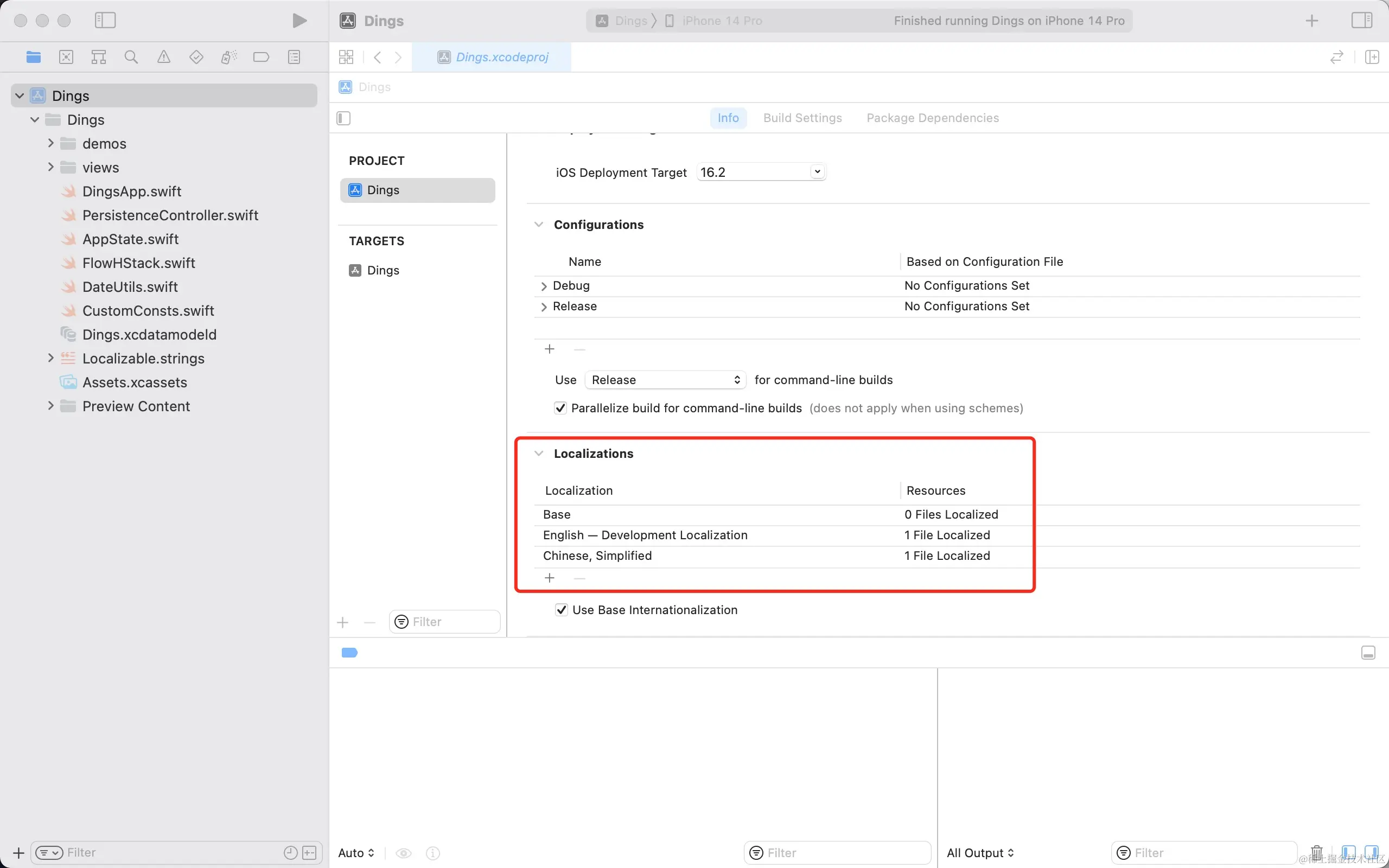Click the Run play button
Viewport: 1389px width, 868px height.
(299, 21)
